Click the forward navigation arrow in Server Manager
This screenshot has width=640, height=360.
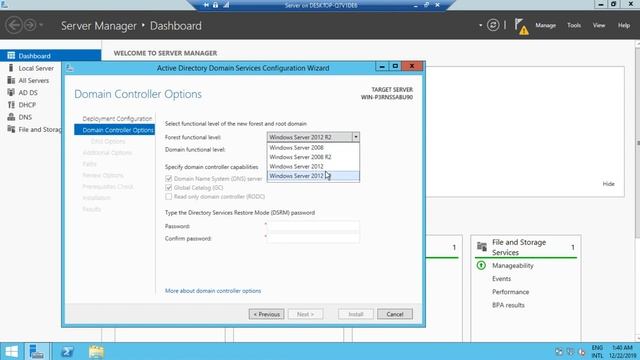[30, 25]
